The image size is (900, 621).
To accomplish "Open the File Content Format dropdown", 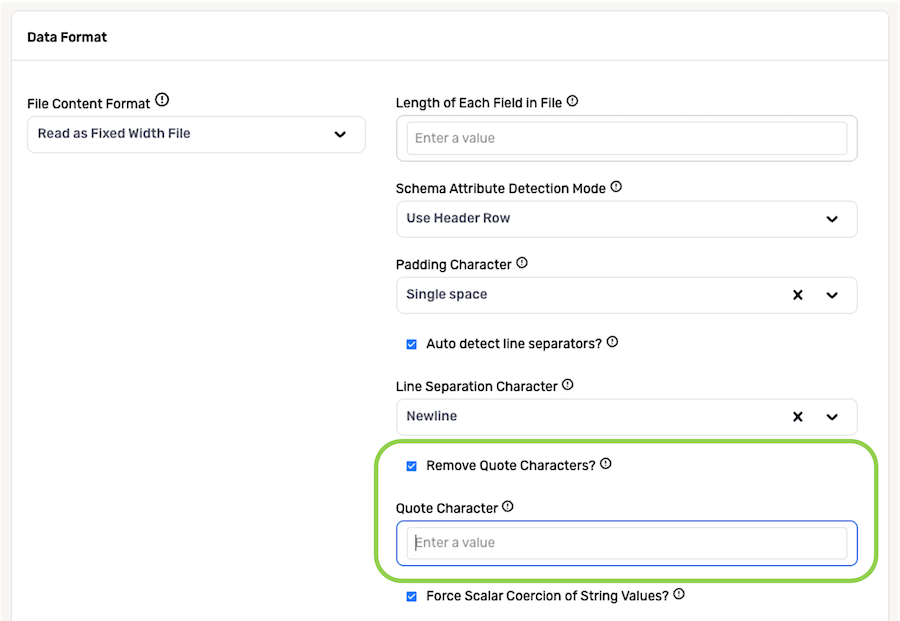I will 196,134.
